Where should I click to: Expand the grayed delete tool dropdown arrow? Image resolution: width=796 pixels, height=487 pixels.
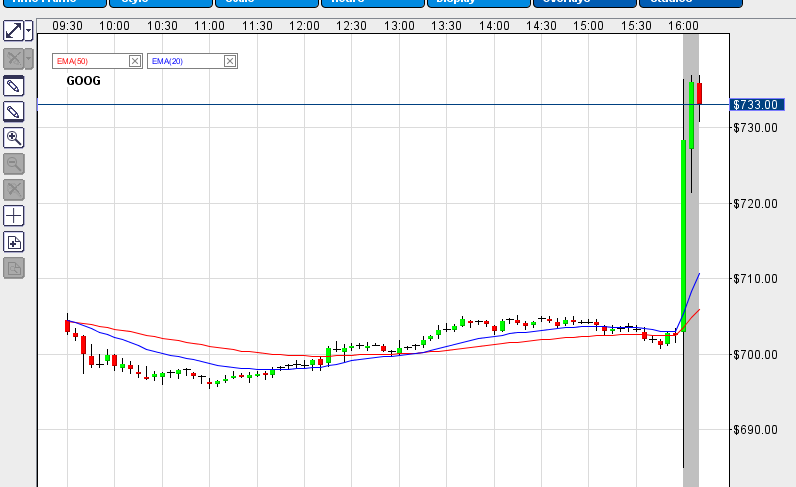click(x=29, y=59)
